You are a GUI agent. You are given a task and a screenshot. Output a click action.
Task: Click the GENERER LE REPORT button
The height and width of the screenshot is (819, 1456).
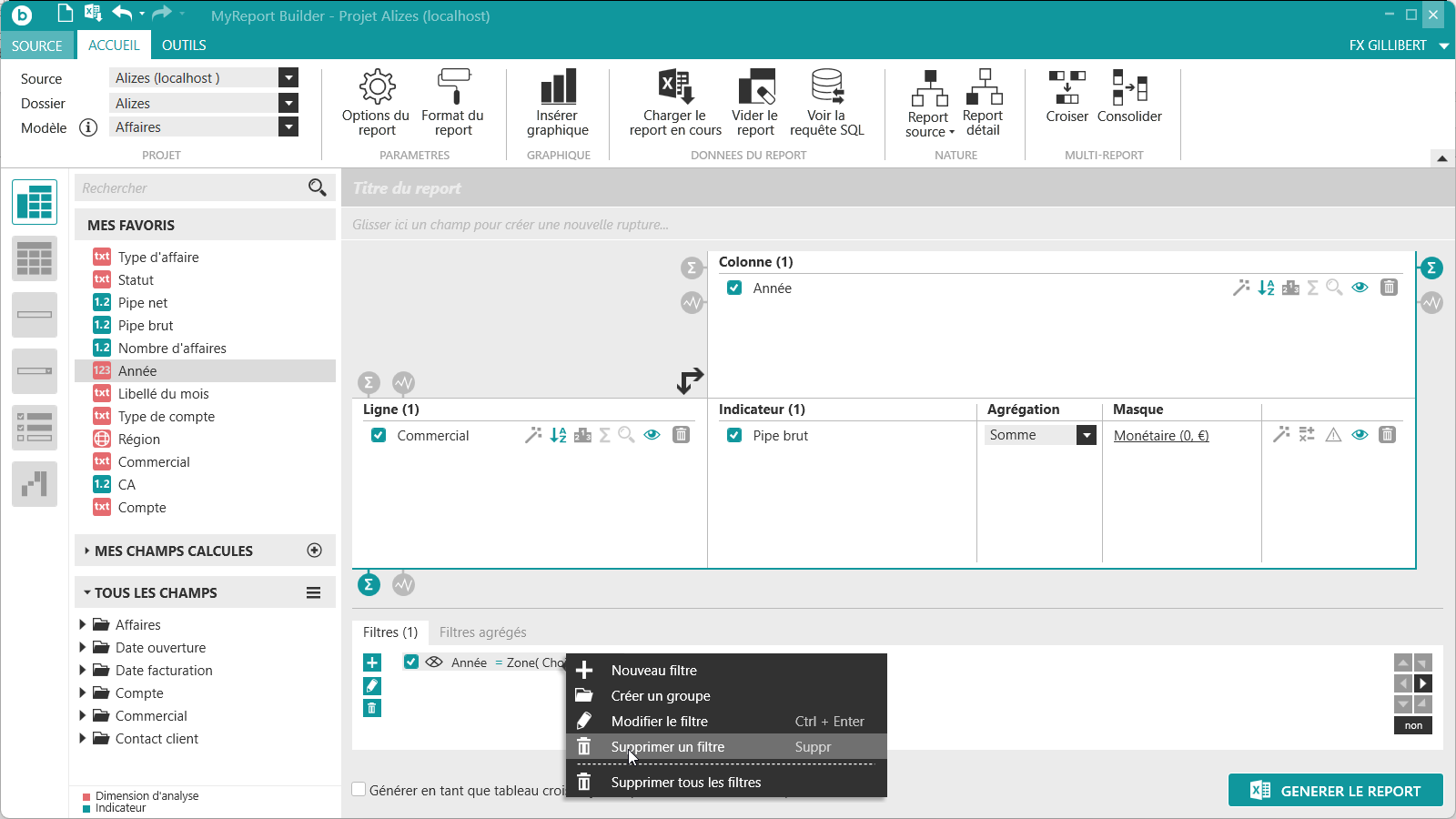1335,791
